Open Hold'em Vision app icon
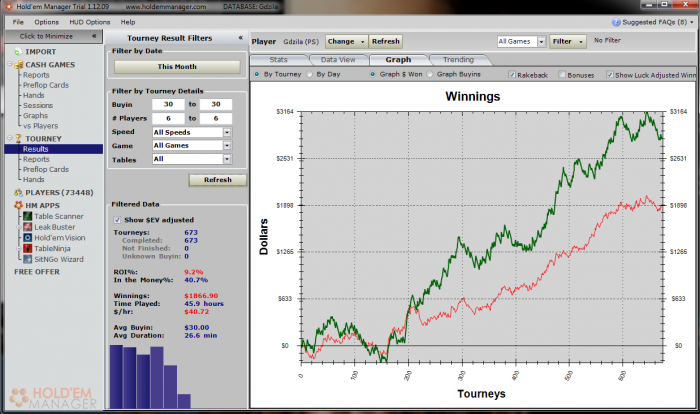Screen dimensions: 700x414 28,238
